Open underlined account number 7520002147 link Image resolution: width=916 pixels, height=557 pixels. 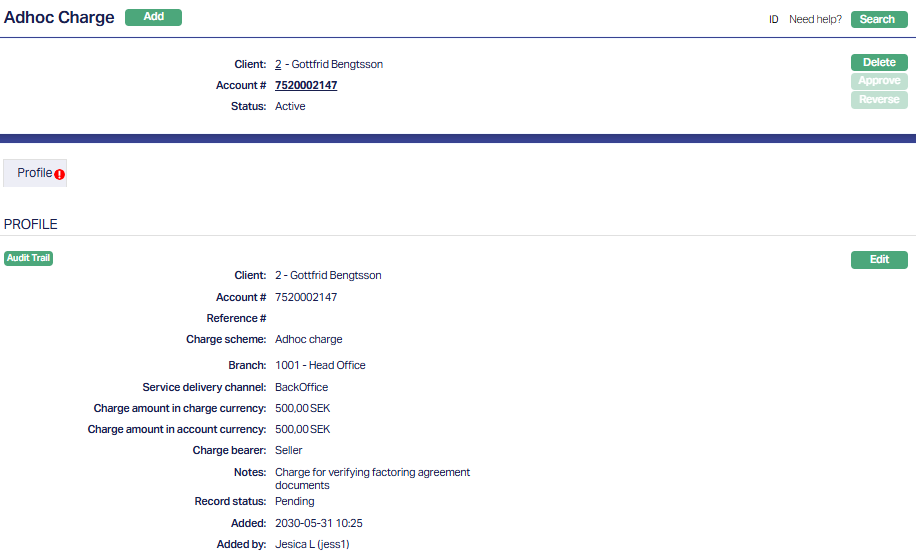pyautogui.click(x=306, y=86)
